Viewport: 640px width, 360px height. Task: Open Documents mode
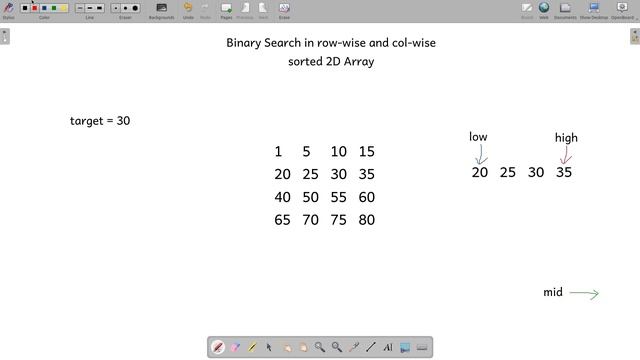click(x=565, y=10)
